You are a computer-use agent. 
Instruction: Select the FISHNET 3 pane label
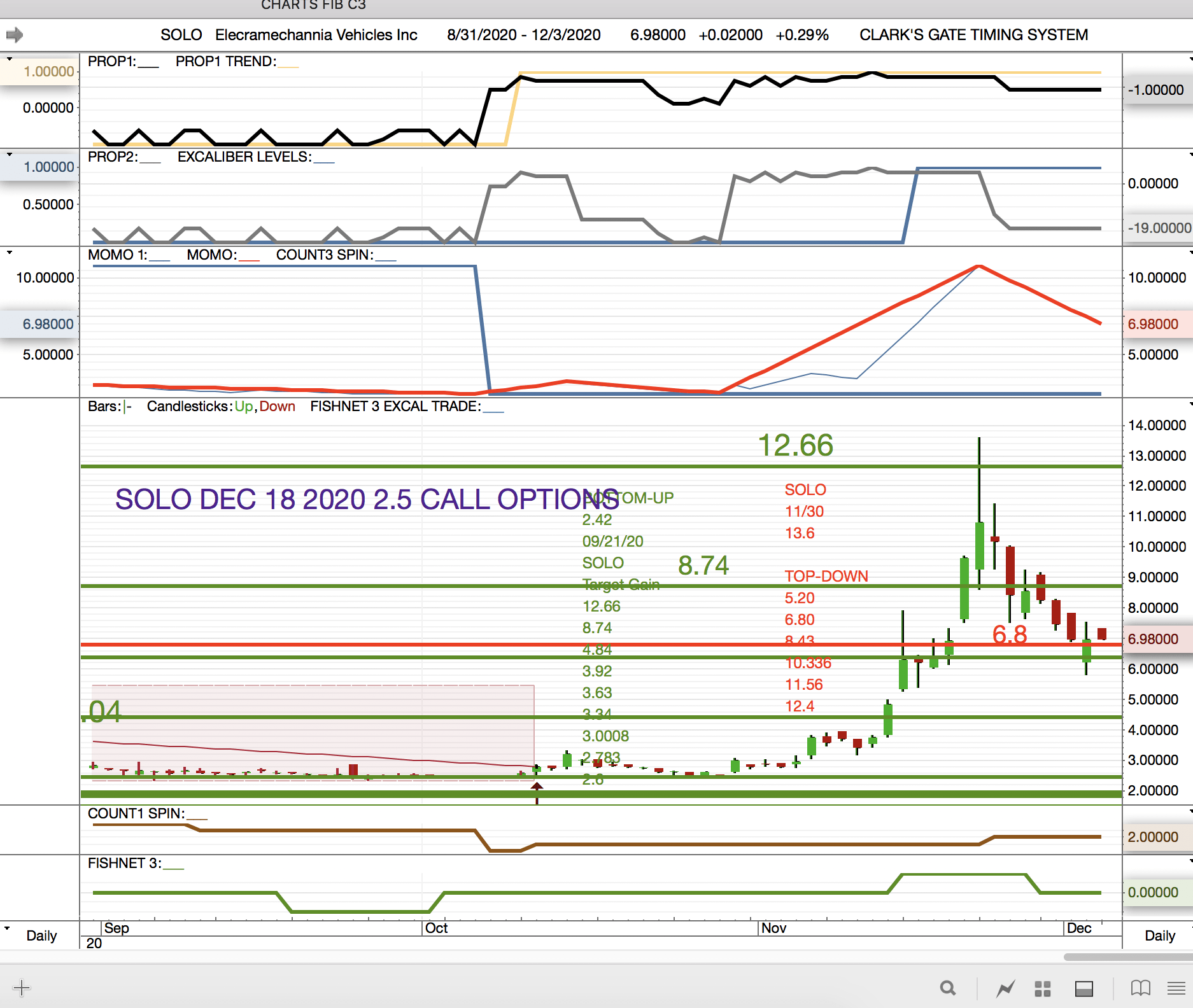(x=125, y=863)
